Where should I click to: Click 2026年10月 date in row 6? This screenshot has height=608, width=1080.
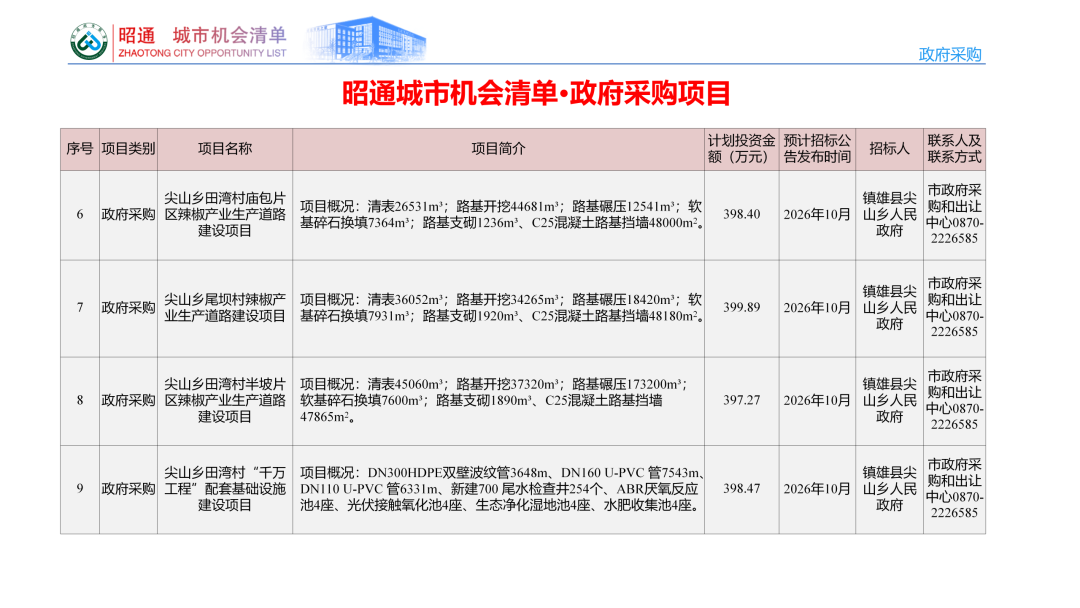coord(817,215)
